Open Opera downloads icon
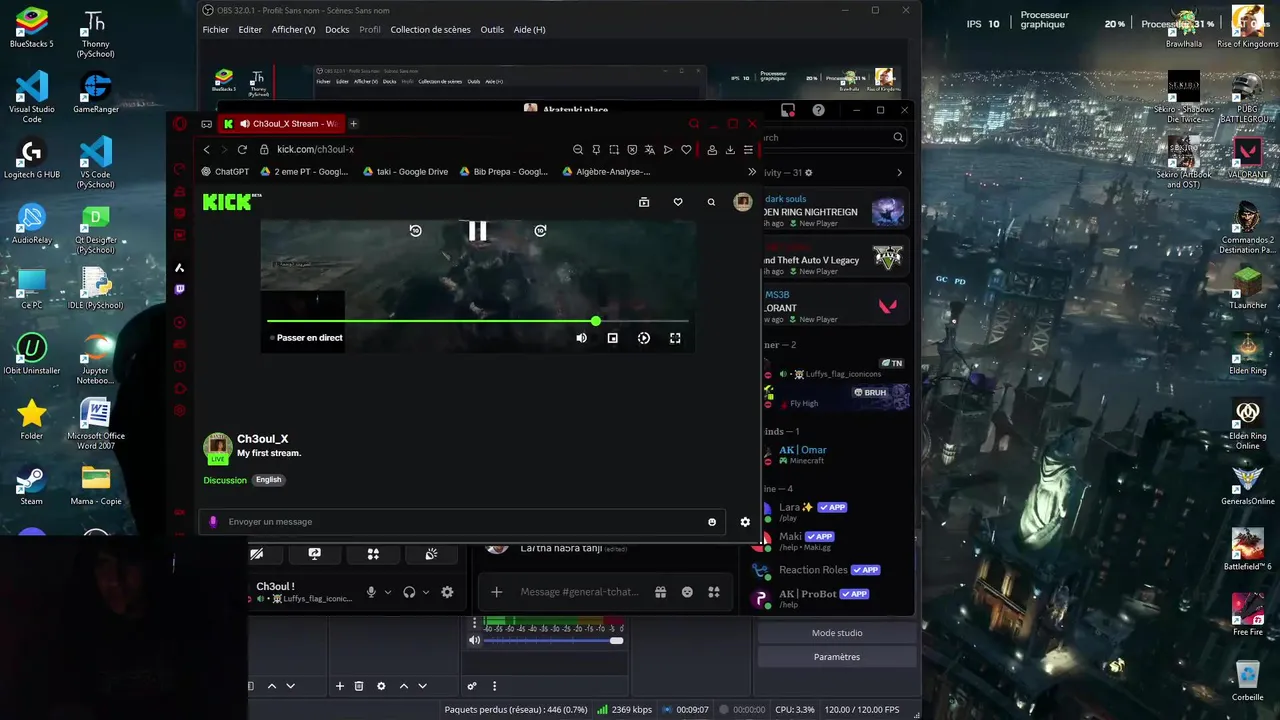 click(730, 150)
